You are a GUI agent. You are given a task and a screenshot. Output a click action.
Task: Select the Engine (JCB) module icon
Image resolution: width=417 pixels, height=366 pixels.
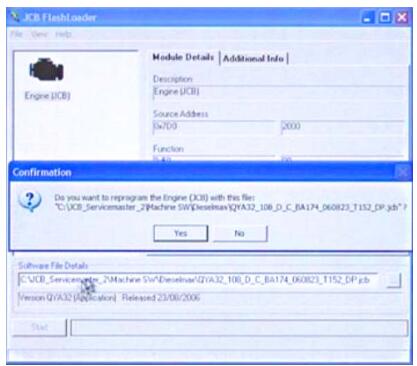(46, 69)
